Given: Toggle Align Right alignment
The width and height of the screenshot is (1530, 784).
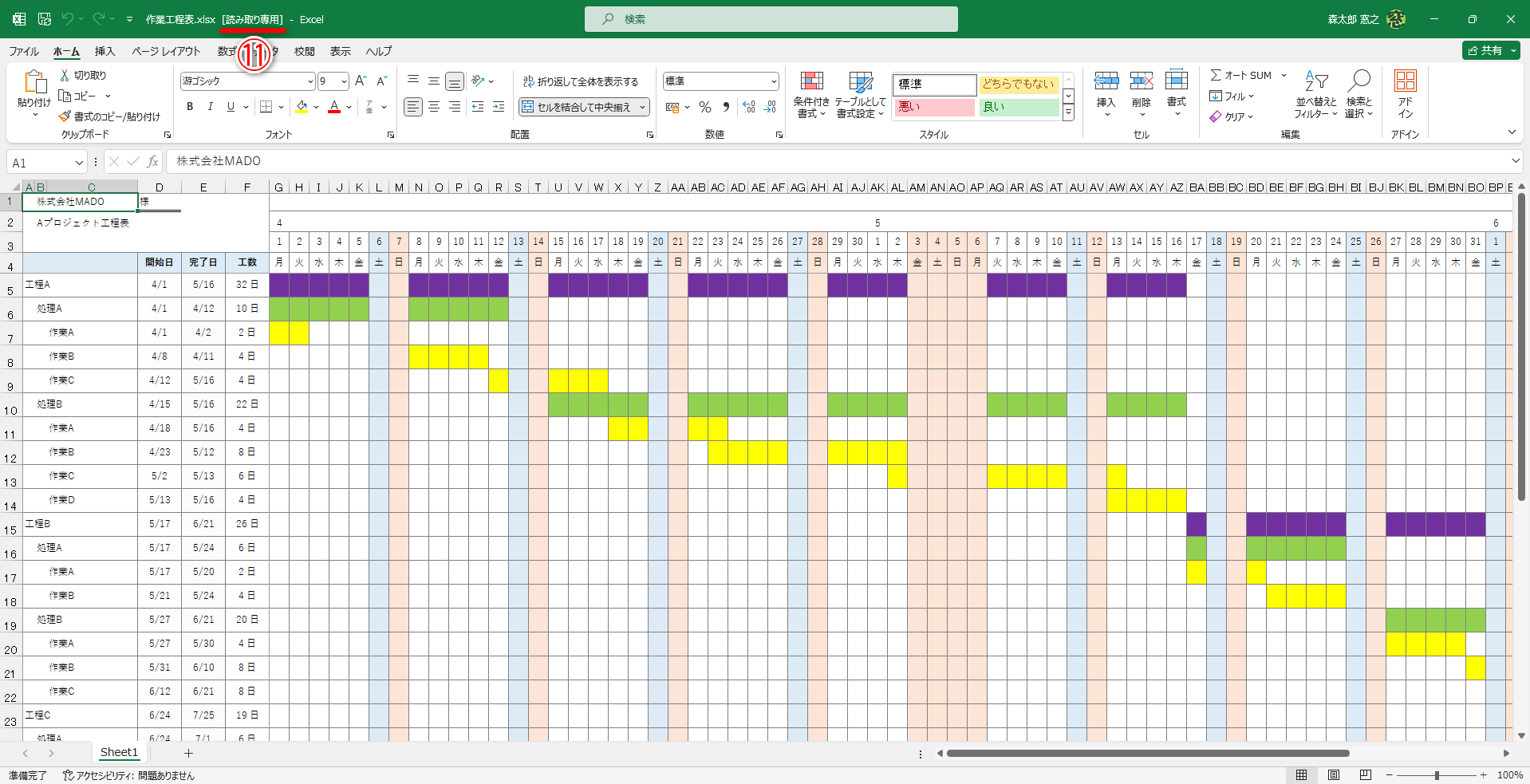Looking at the screenshot, I should [455, 107].
